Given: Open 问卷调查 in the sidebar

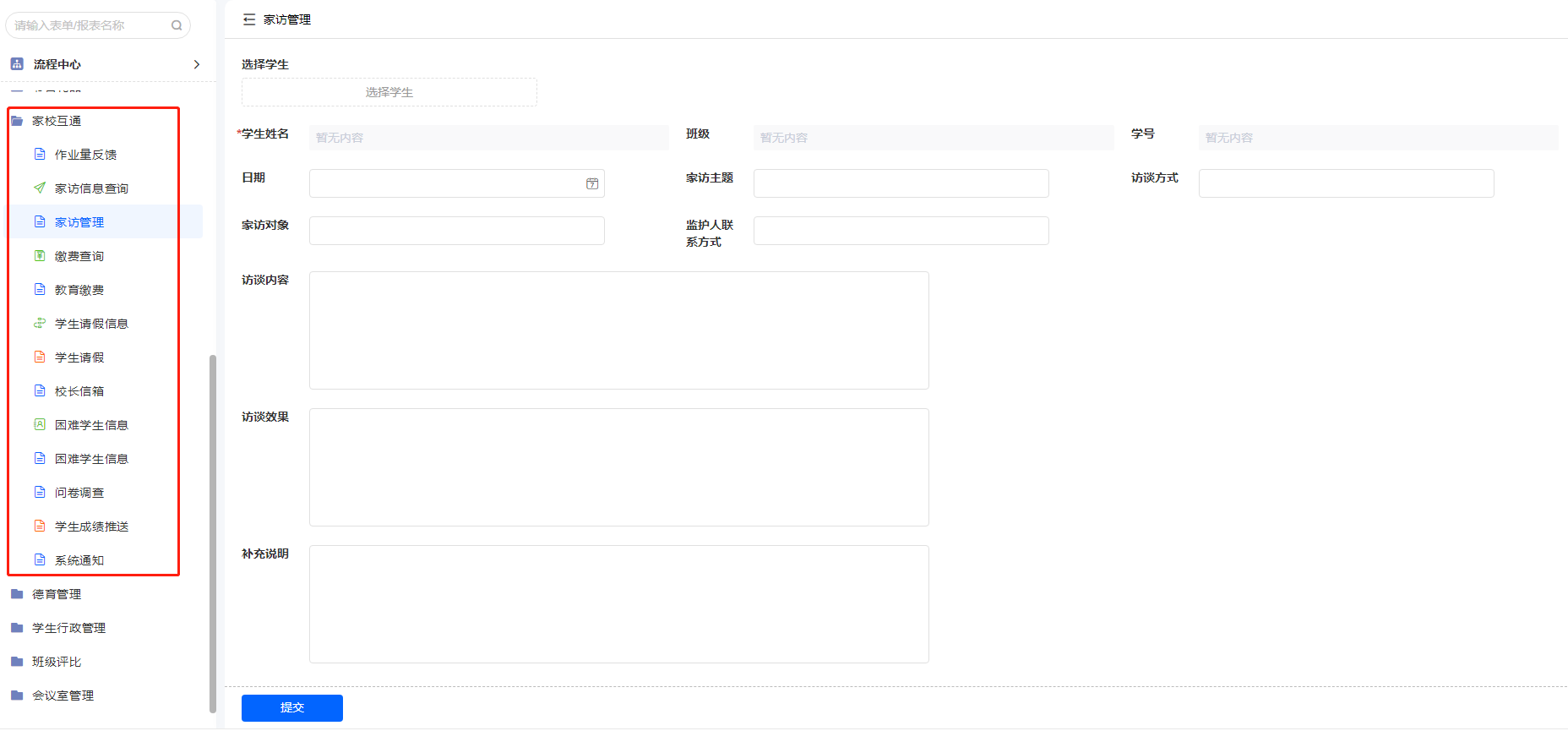Looking at the screenshot, I should coord(79,493).
